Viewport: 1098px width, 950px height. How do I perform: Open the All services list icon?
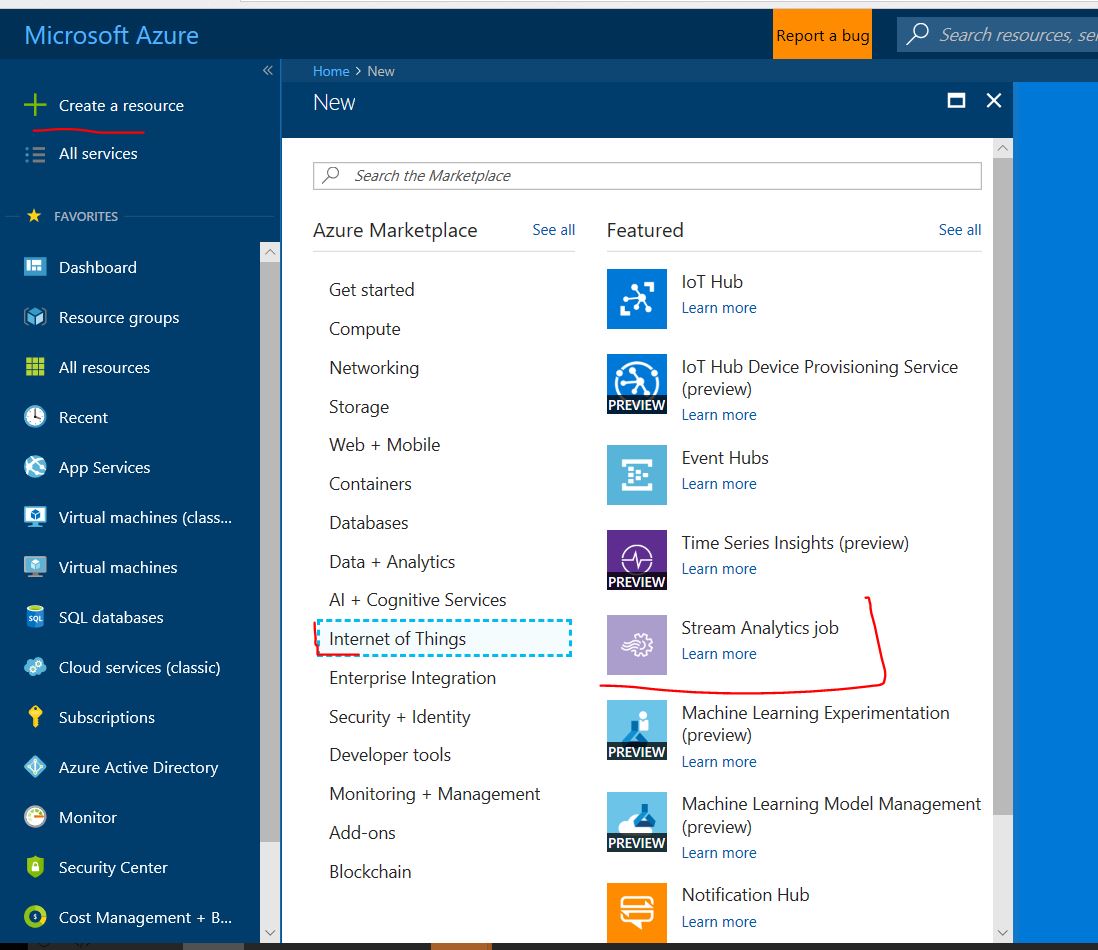[35, 154]
